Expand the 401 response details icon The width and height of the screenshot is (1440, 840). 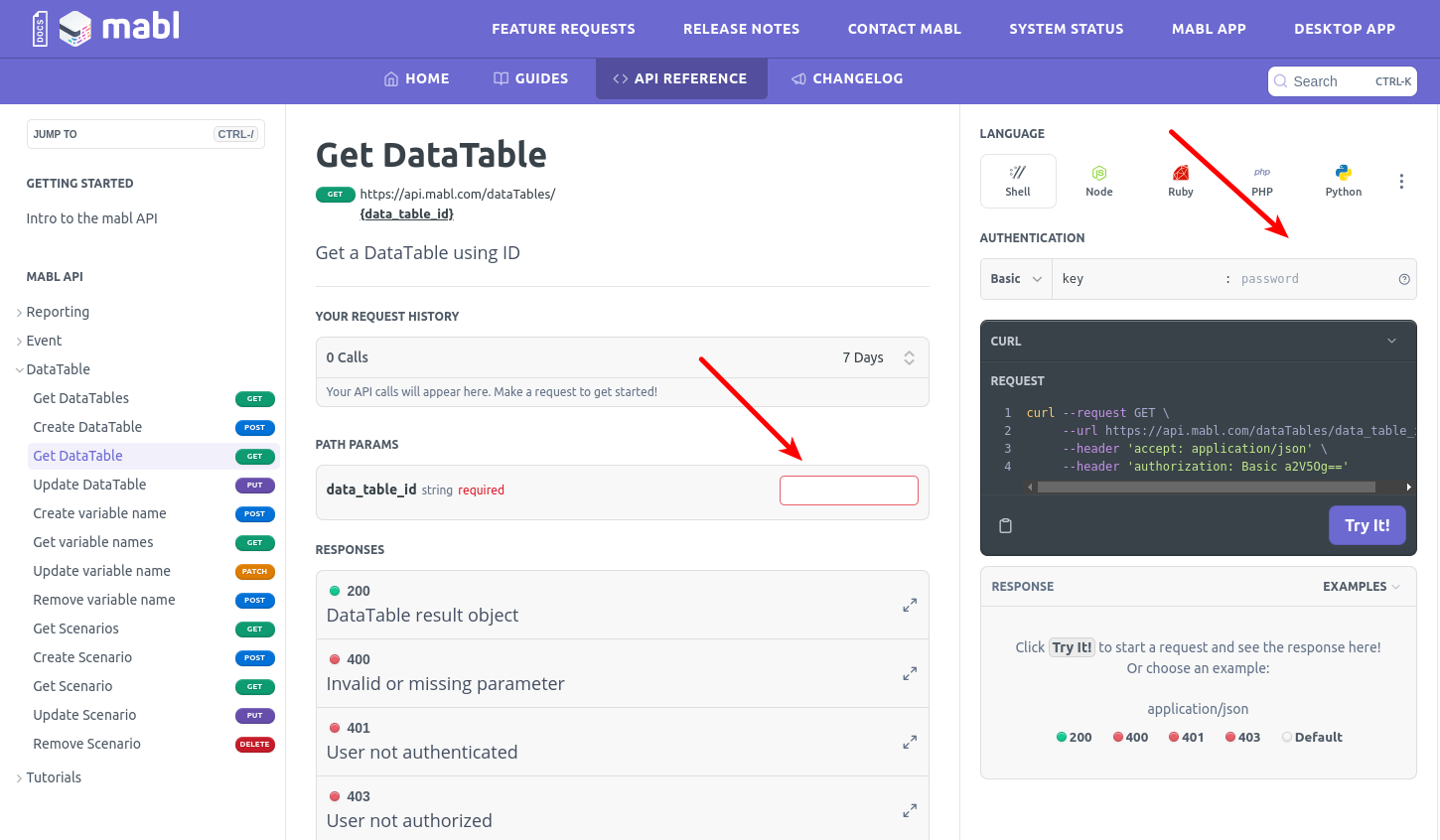909,742
